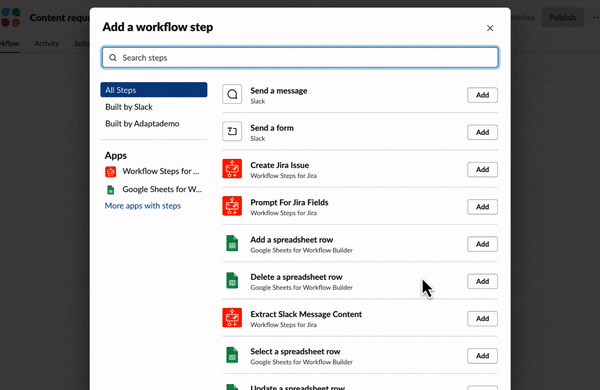This screenshot has width=600, height=390.
Task: Click the Create Jira Issue step title
Action: (x=280, y=165)
